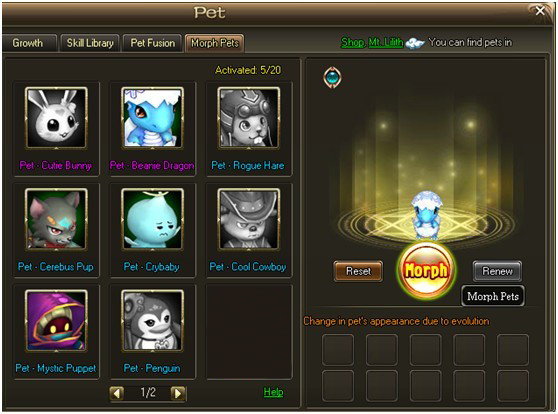Viewport: 558px width, 414px height.
Task: Choose the Cool Cowboy pet icon
Action: click(248, 219)
